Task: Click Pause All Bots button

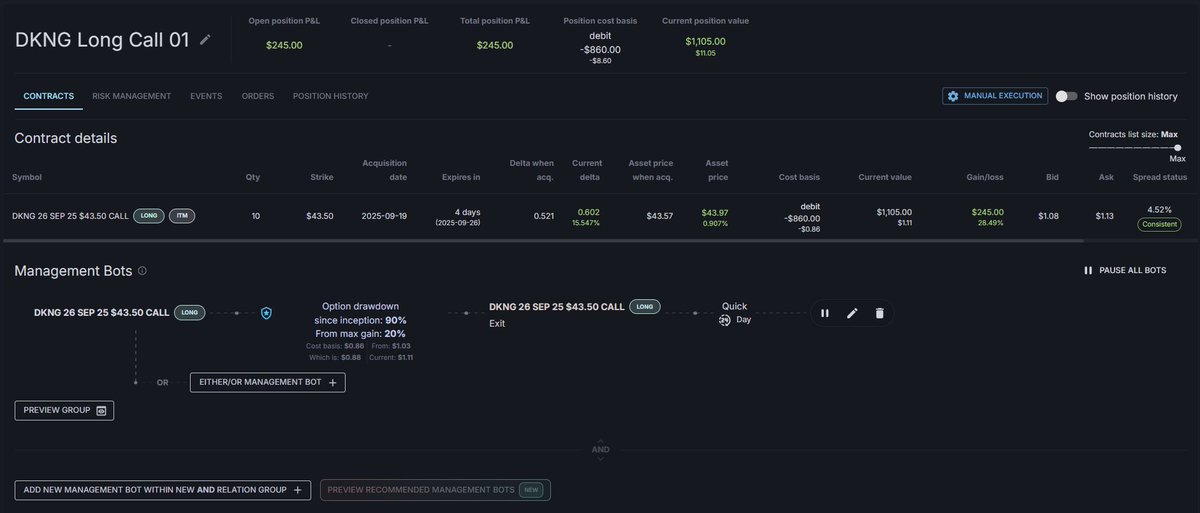Action: (x=1125, y=270)
